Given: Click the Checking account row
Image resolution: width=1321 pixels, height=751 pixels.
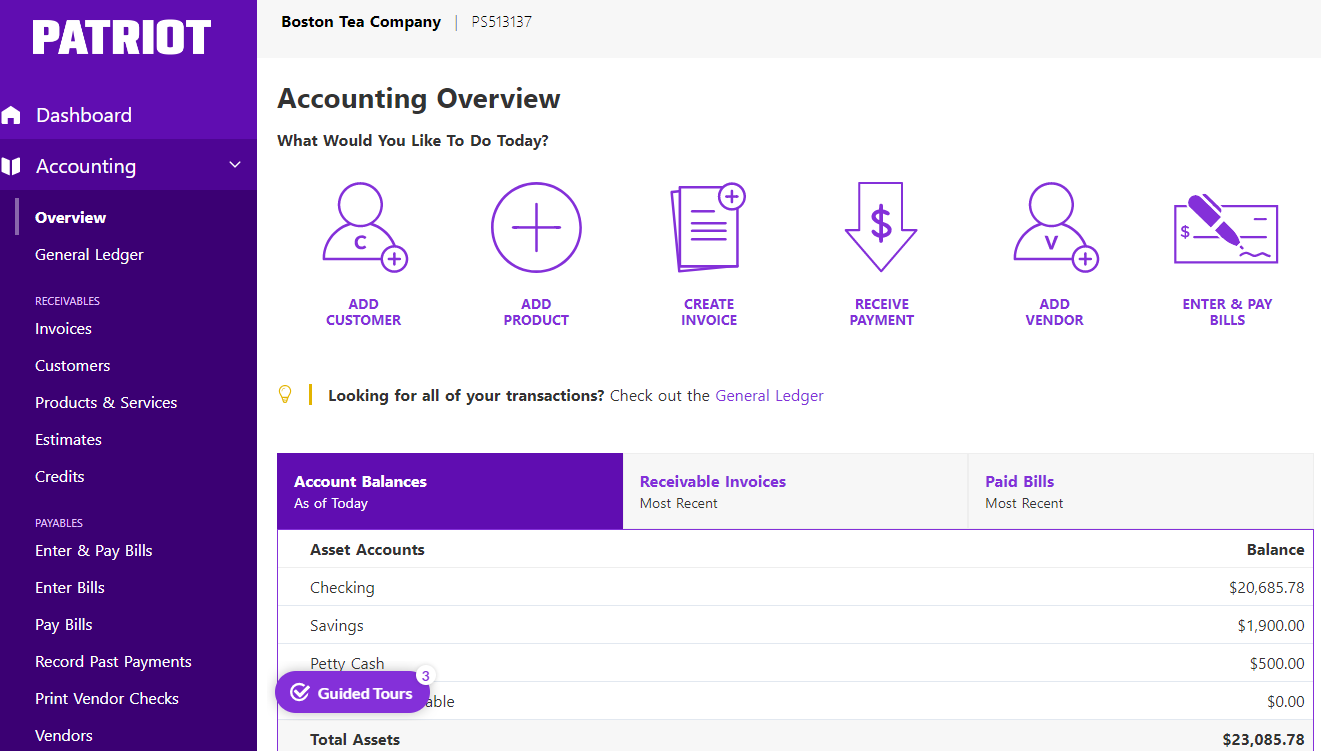Looking at the screenshot, I should tap(342, 587).
